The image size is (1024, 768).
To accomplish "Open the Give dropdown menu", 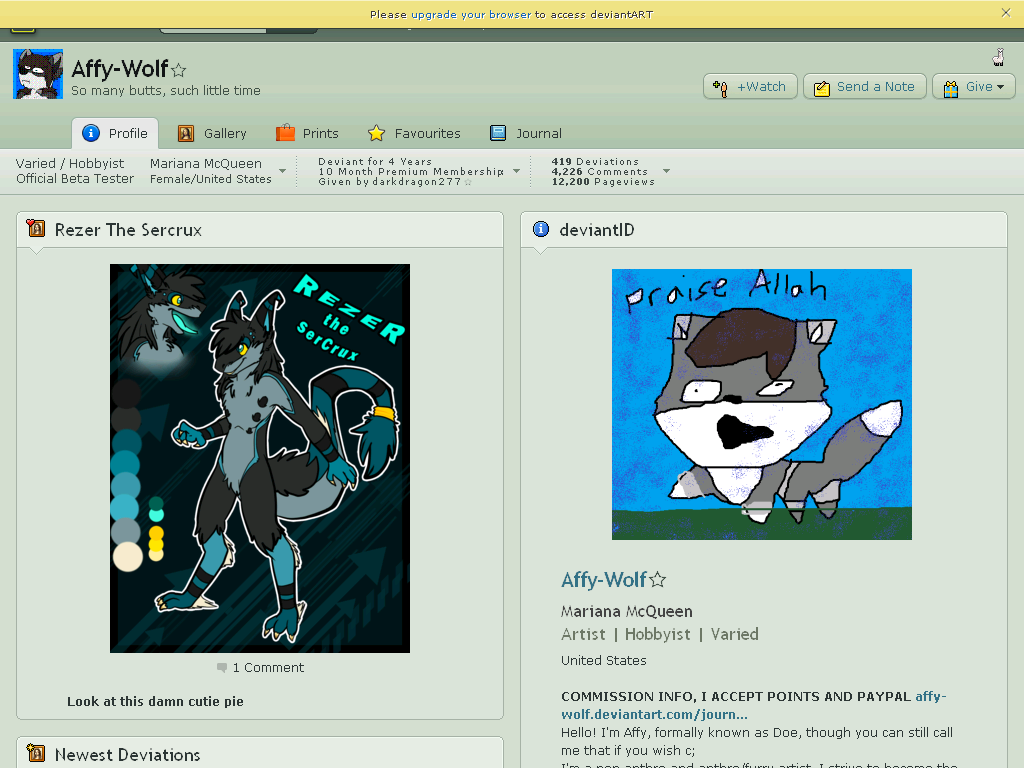I will pyautogui.click(x=973, y=87).
